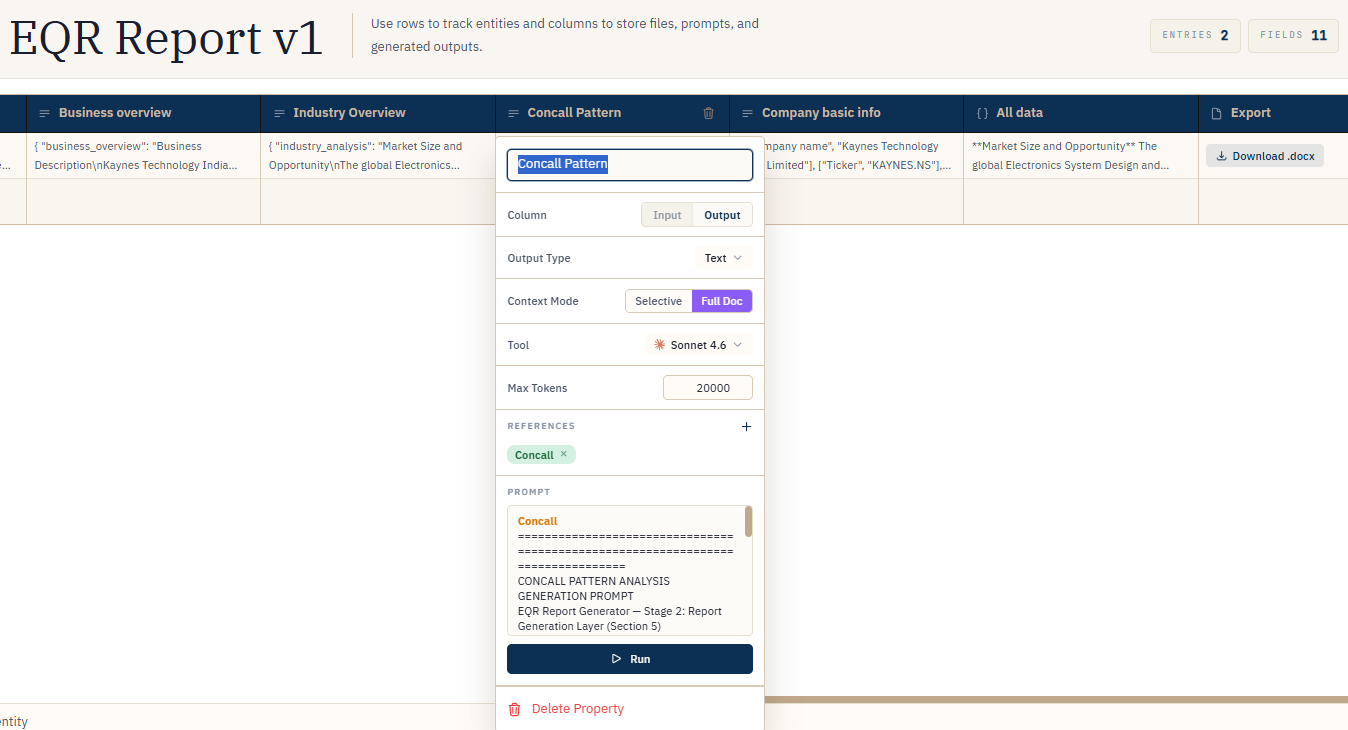Click inside the prompt text area

630,571
